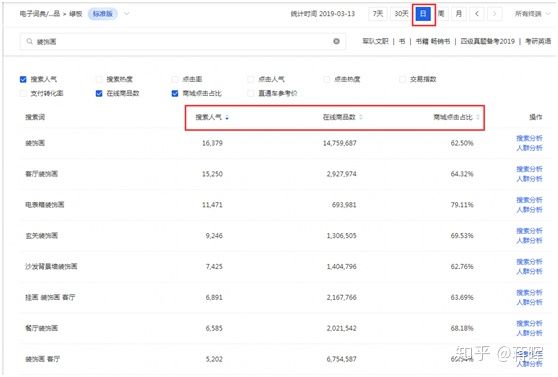Open 人群分析 for the 9,246 row
Image resolution: width=558 pixels, height=377 pixels.
coord(529,240)
